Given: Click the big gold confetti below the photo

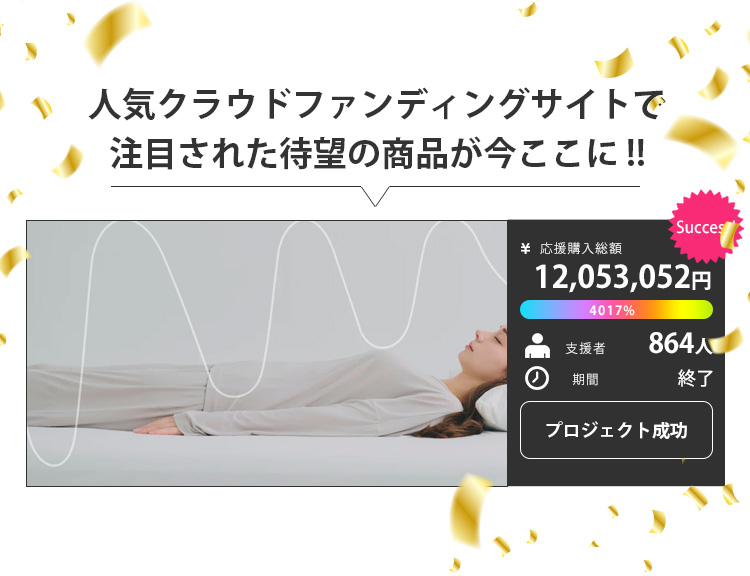Looking at the screenshot, I should 470,509.
